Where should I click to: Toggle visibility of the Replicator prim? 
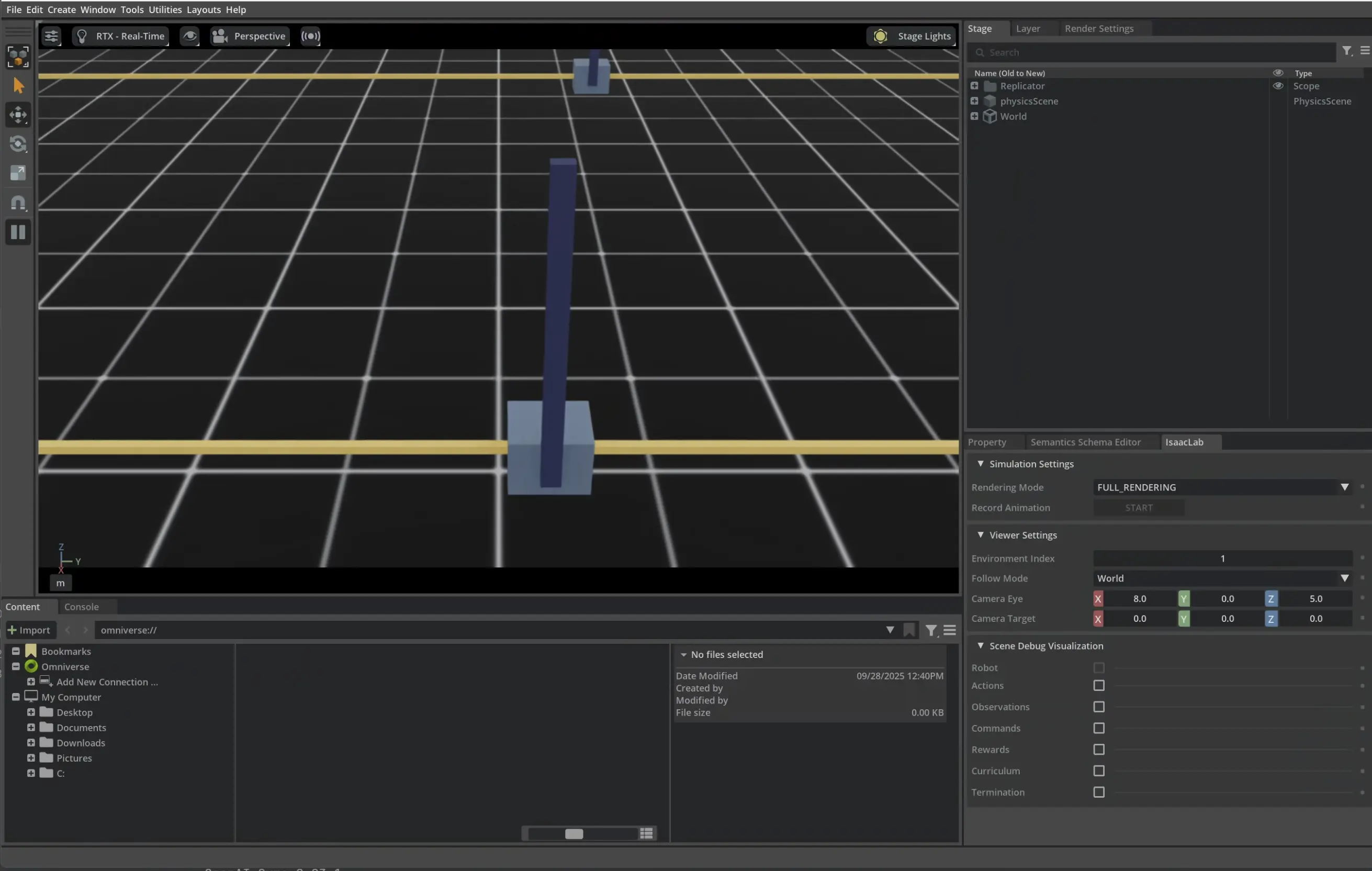[1278, 85]
